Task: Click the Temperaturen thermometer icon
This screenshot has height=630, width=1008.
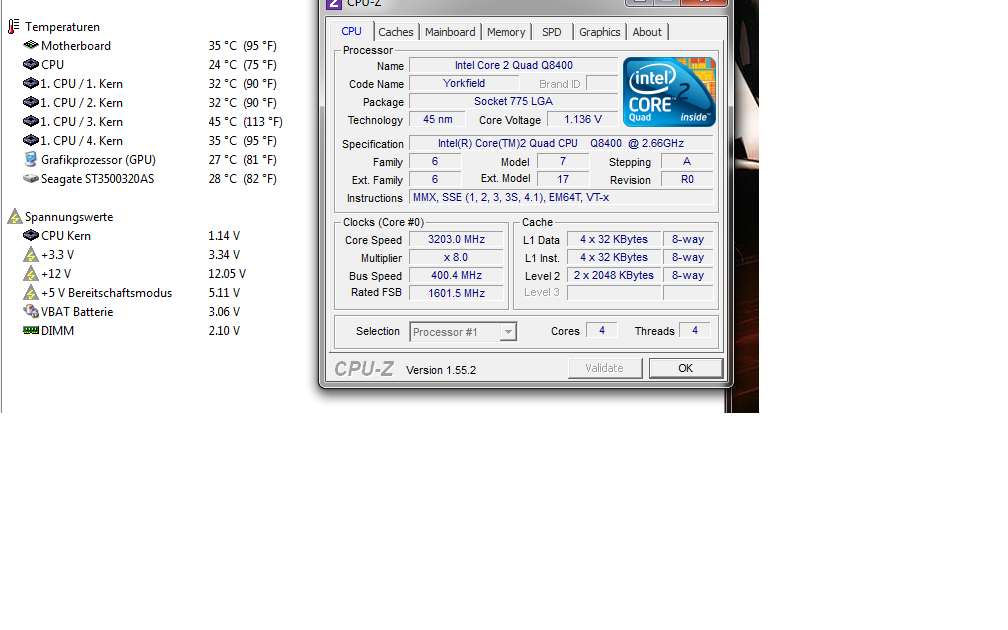Action: click(x=14, y=26)
